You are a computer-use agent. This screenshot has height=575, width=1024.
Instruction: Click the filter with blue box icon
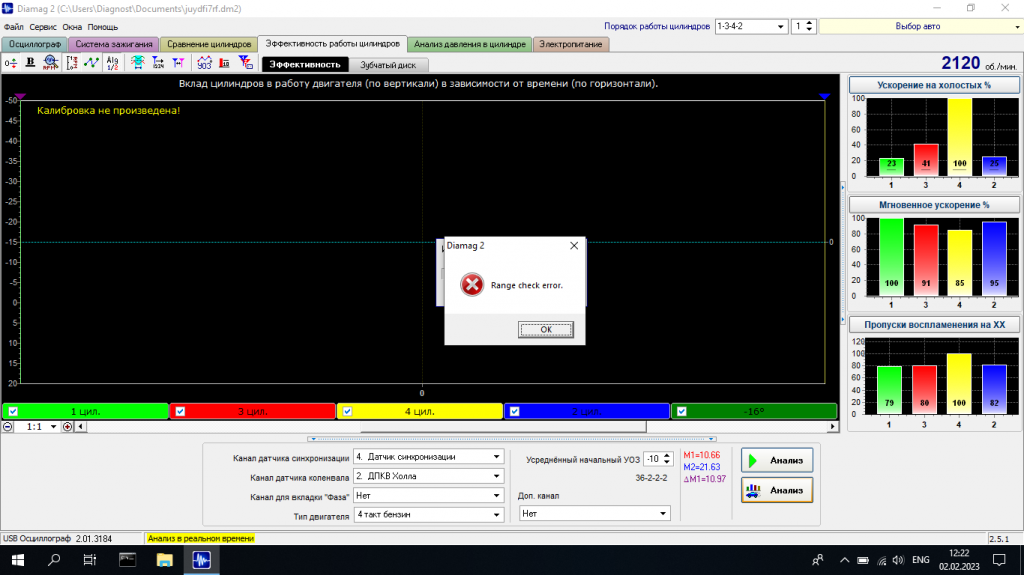(x=246, y=63)
